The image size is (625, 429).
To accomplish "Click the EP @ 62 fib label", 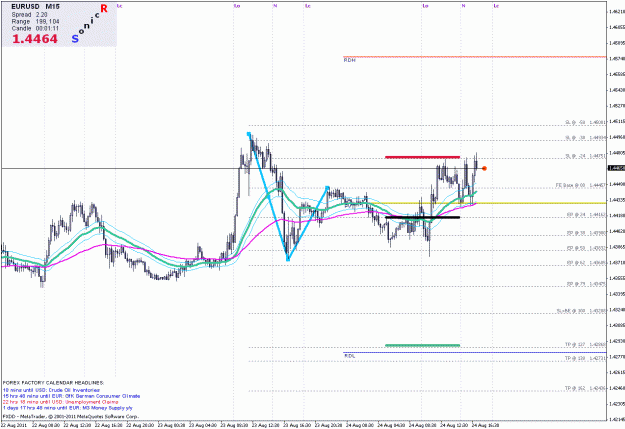I will point(586,263).
